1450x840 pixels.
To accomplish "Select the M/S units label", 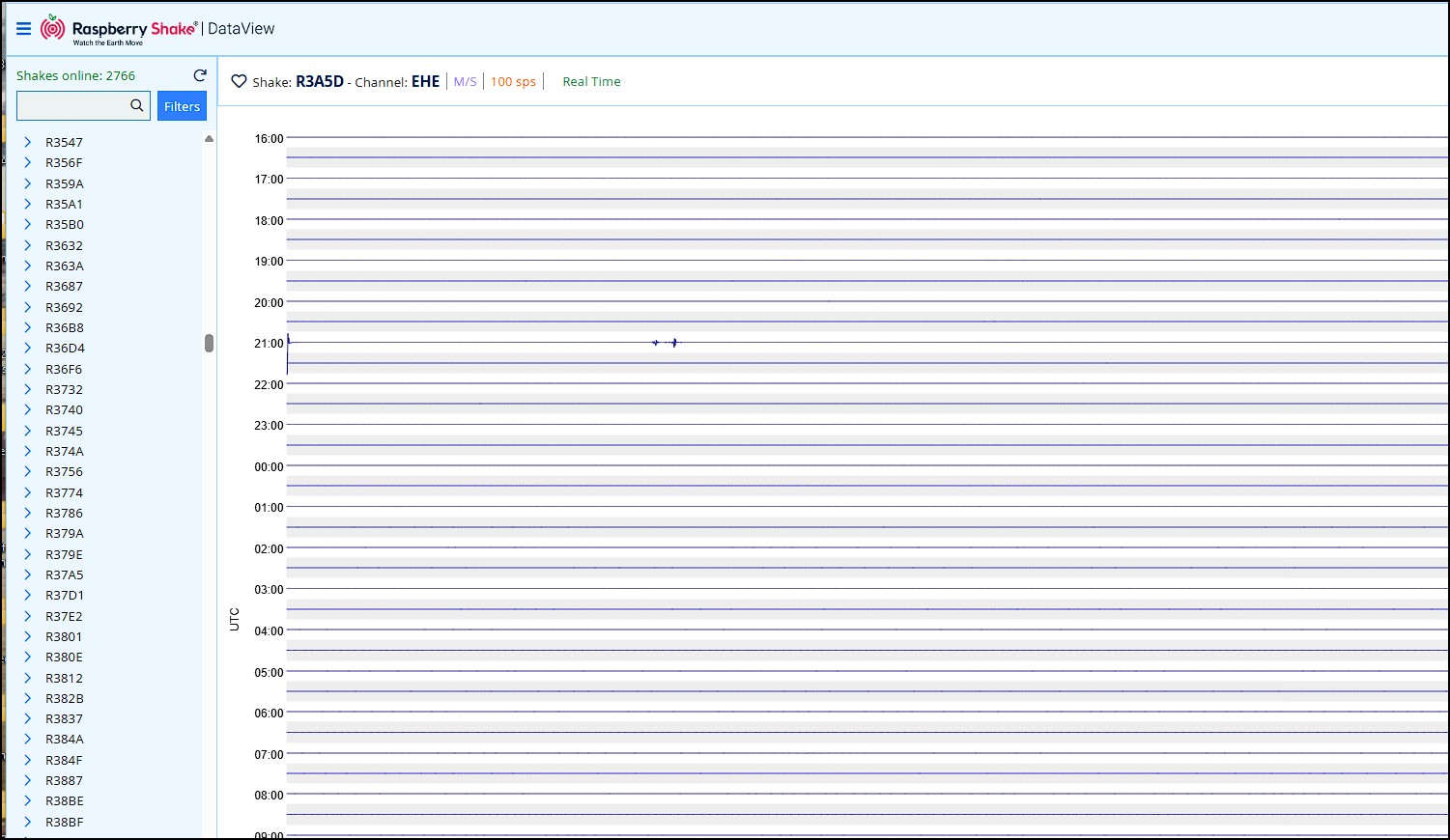I will pyautogui.click(x=465, y=82).
